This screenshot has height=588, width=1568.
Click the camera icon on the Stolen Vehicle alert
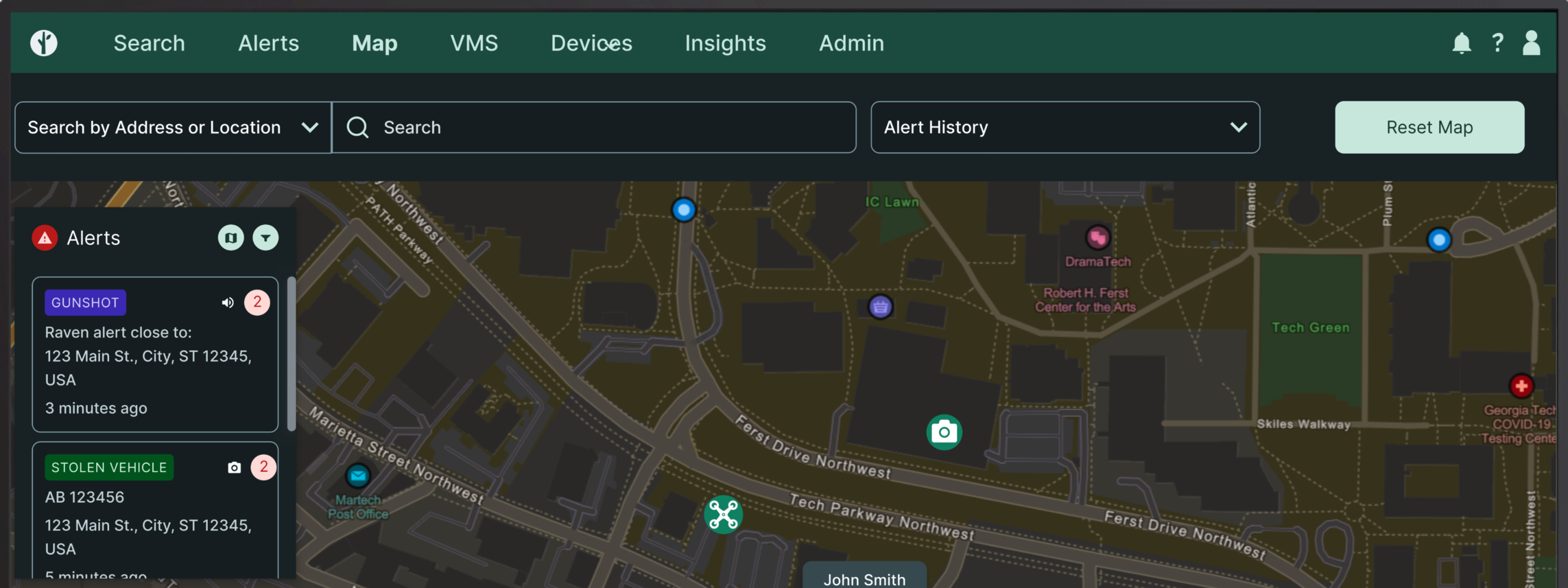tap(235, 467)
